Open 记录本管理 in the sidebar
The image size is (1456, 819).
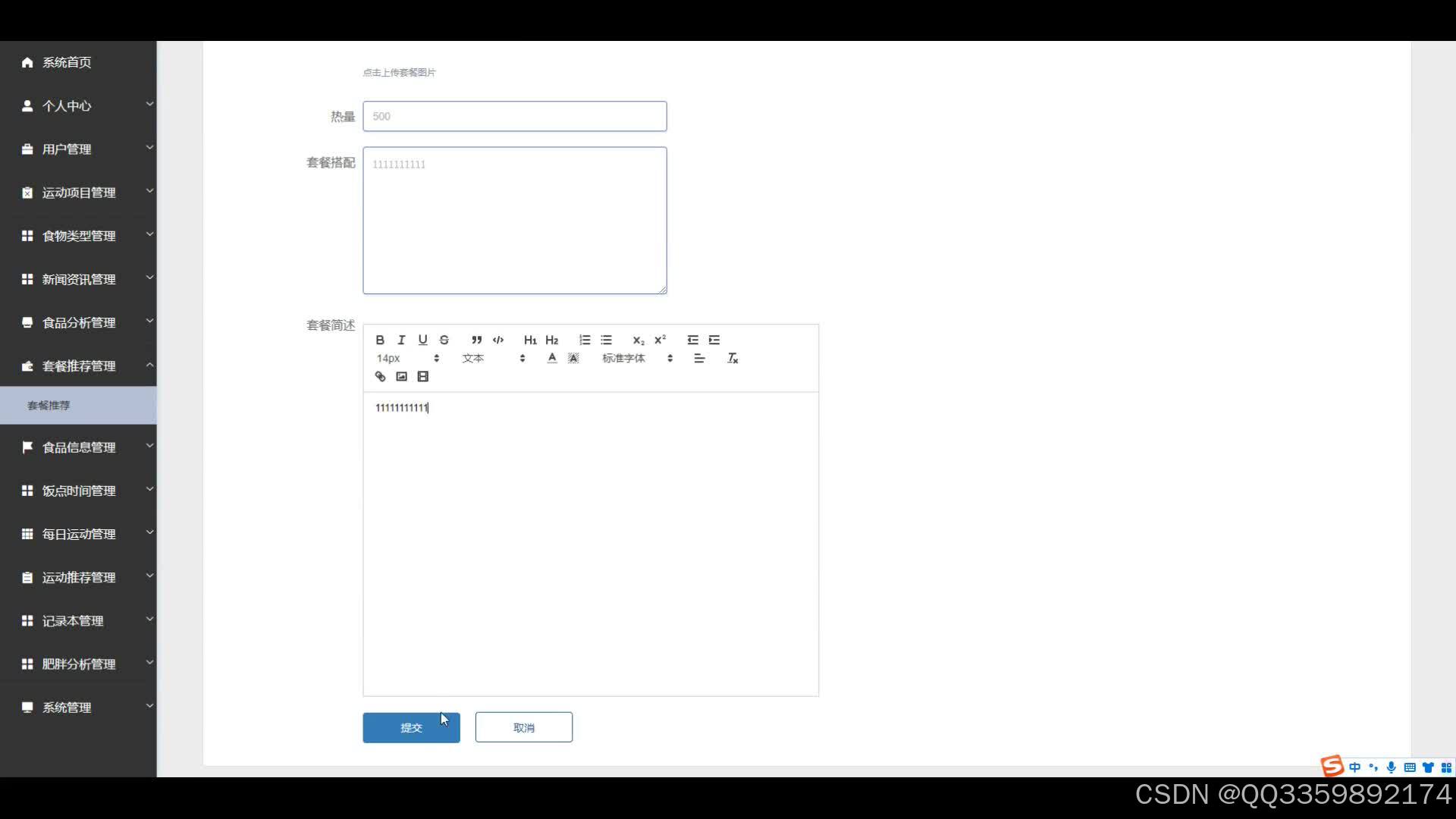tap(78, 620)
